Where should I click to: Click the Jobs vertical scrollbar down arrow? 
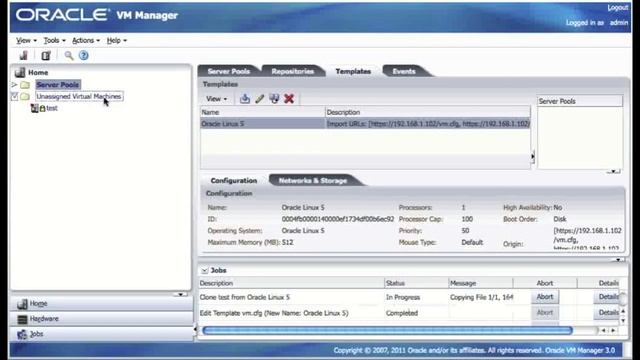click(x=623, y=320)
